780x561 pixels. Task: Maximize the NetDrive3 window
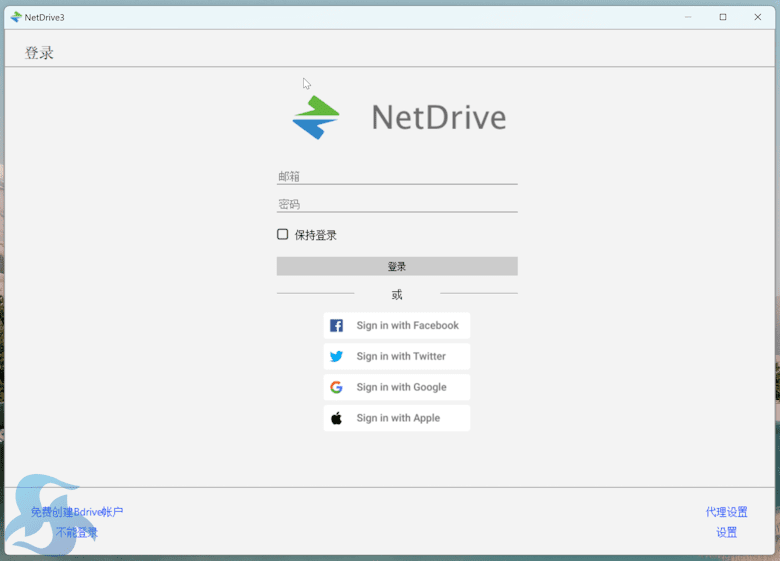(x=723, y=17)
